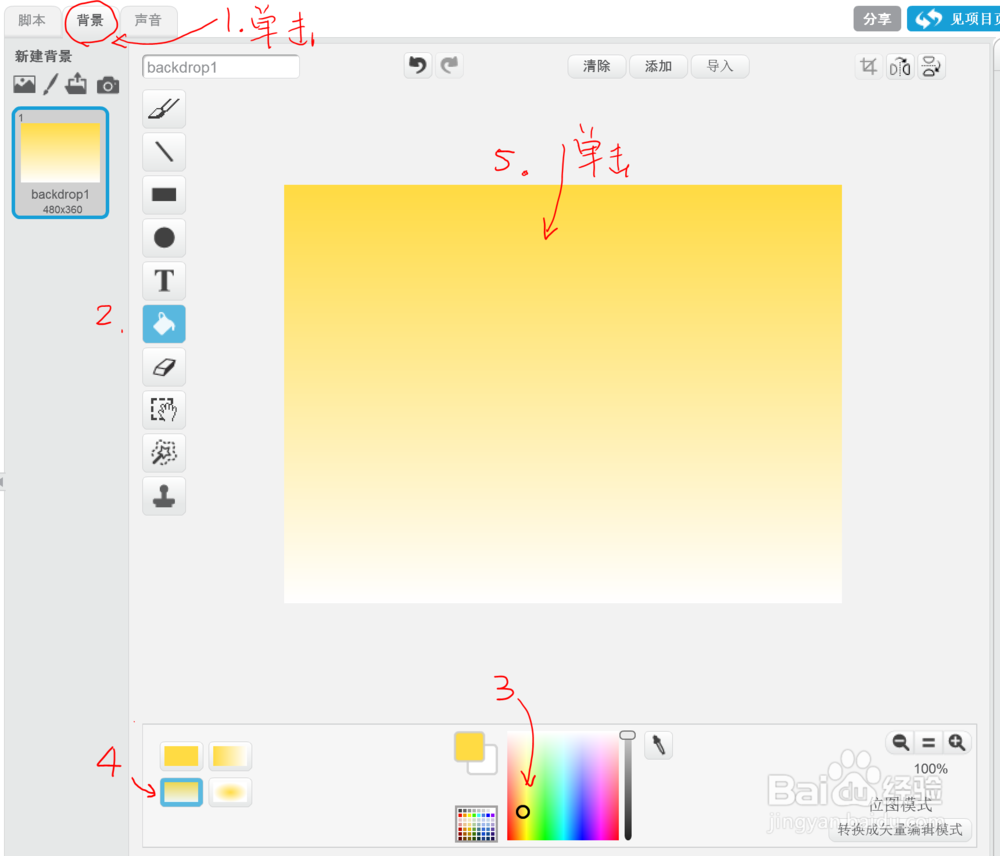1000x856 pixels.
Task: Pick the eyedropper color tool
Action: [x=658, y=745]
